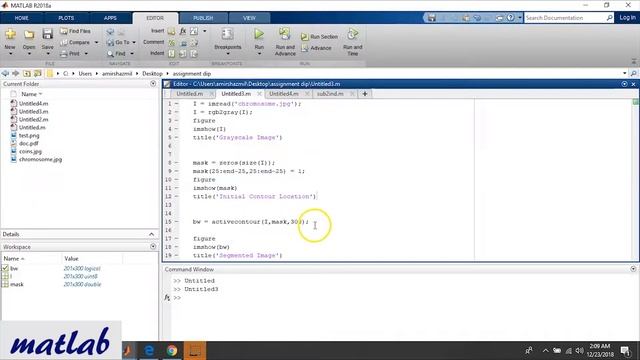640x360 pixels.
Task: Click the plus new editor tab button
Action: 364,94
